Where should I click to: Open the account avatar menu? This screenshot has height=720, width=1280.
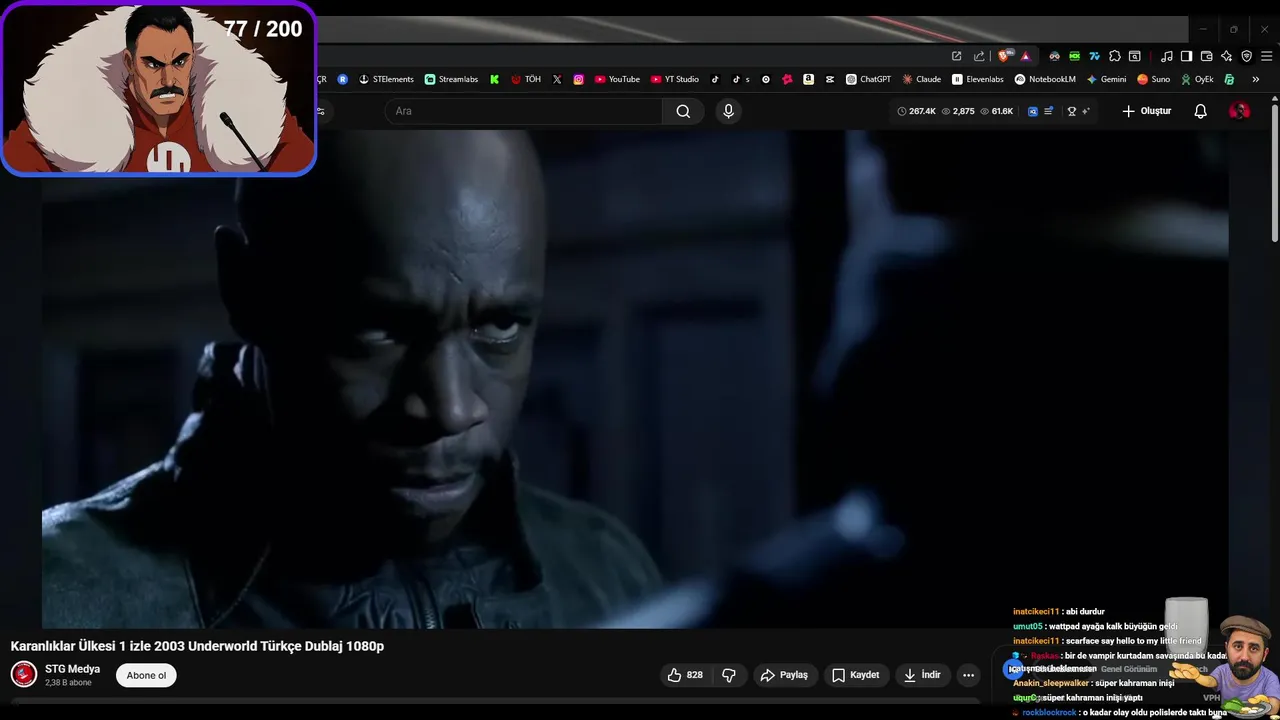pyautogui.click(x=1239, y=111)
